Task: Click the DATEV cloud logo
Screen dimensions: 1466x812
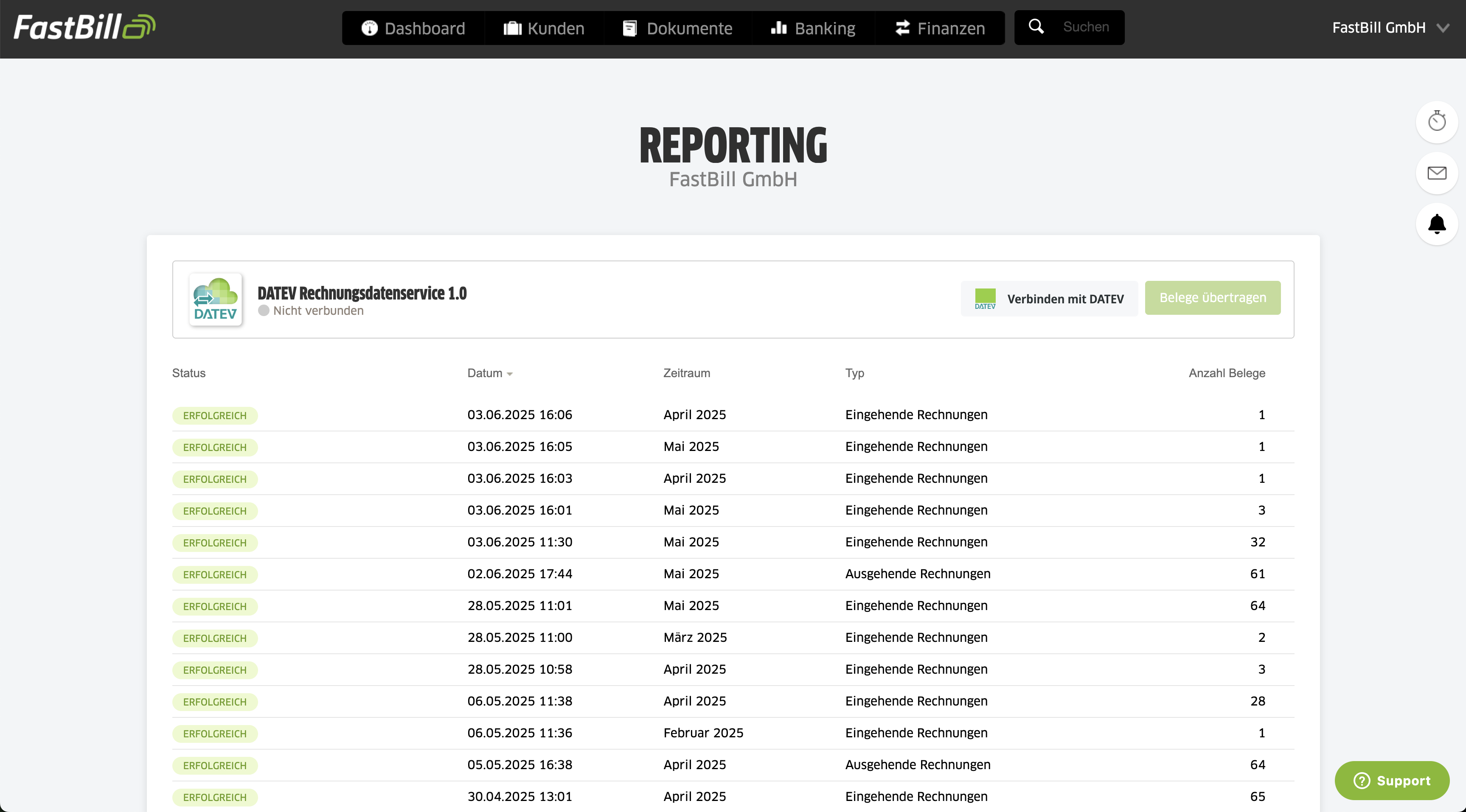Action: point(215,300)
